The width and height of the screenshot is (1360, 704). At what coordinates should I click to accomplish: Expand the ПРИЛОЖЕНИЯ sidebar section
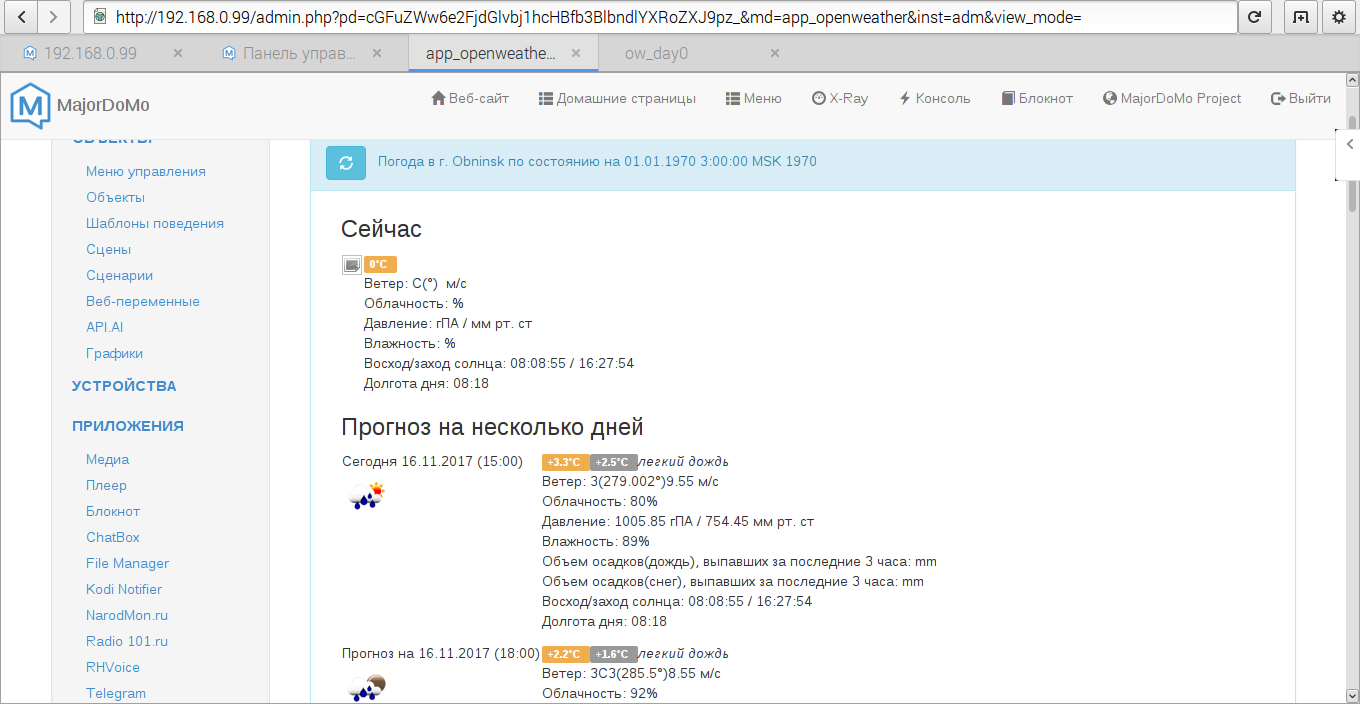pyautogui.click(x=128, y=425)
